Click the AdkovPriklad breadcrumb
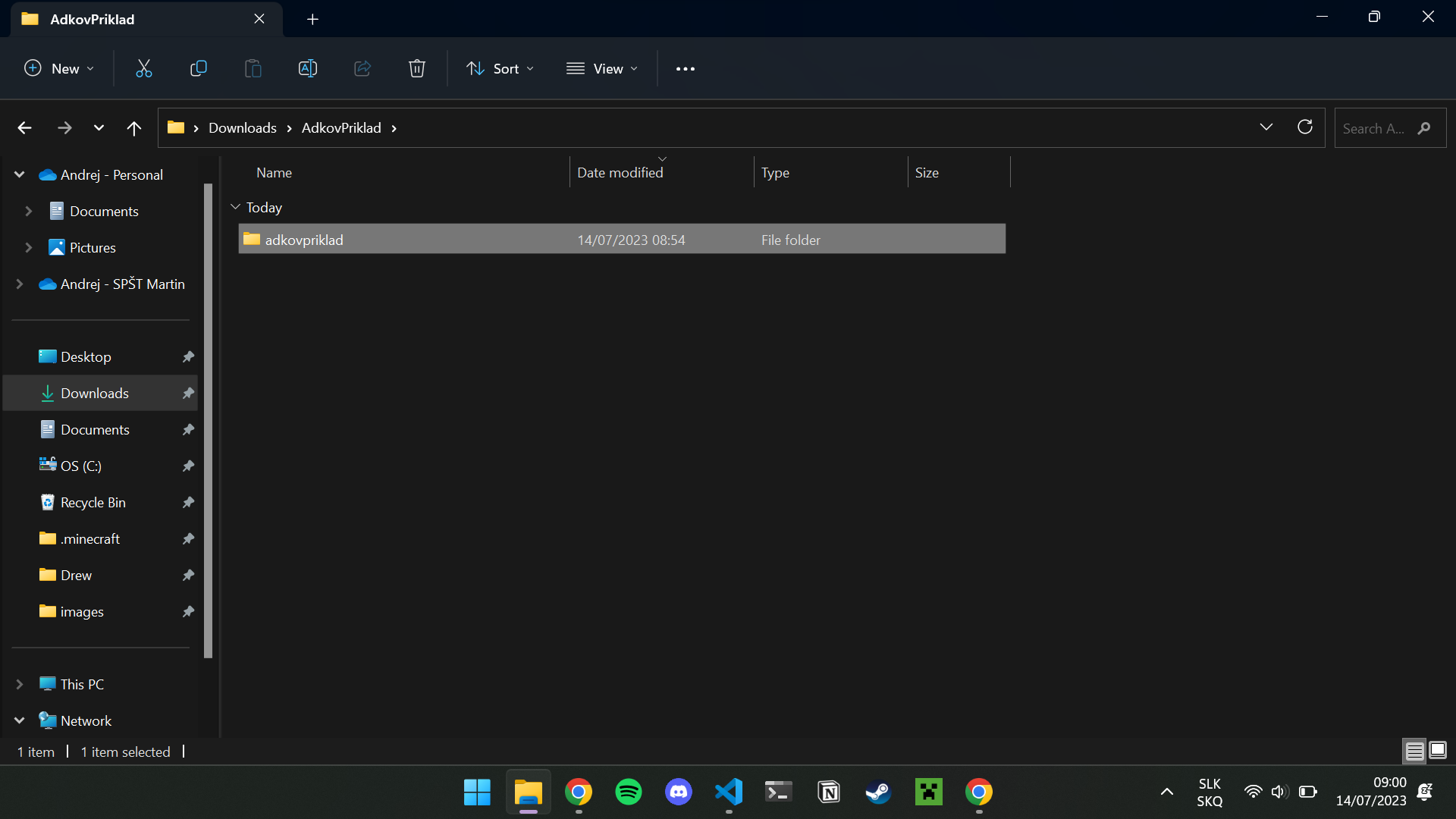 coord(341,128)
